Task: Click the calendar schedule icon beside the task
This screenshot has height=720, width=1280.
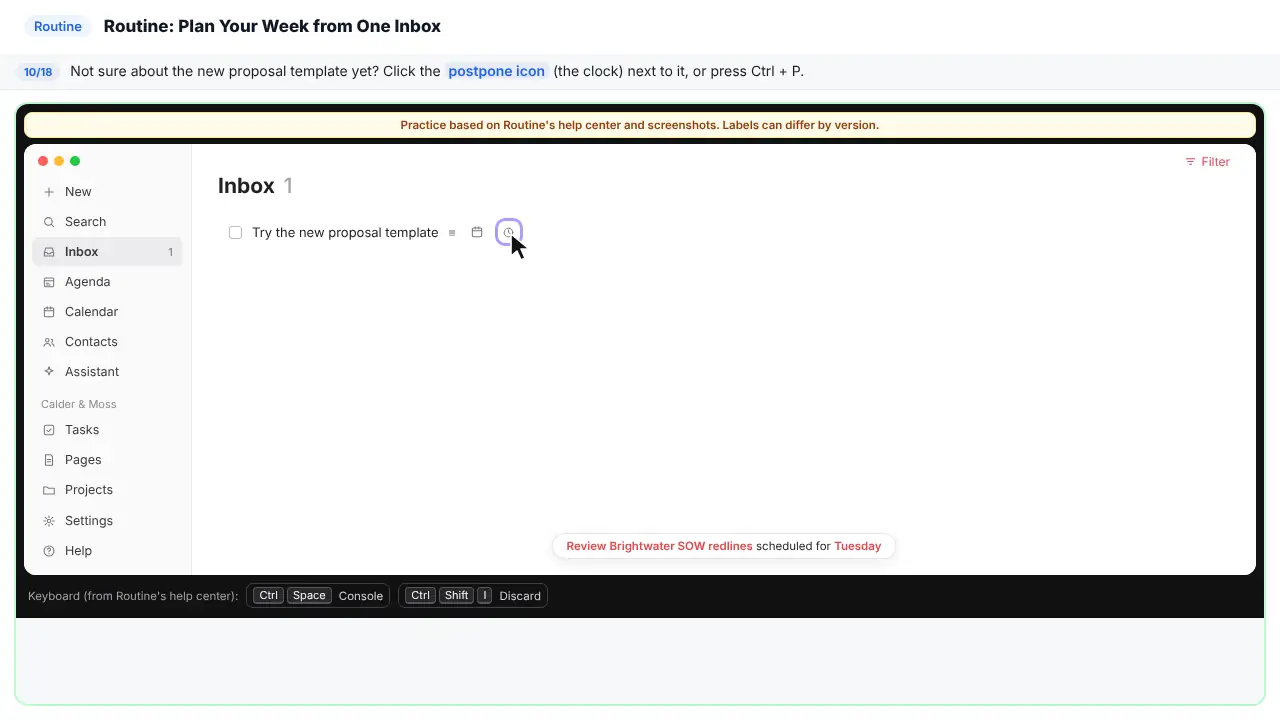Action: pos(477,232)
